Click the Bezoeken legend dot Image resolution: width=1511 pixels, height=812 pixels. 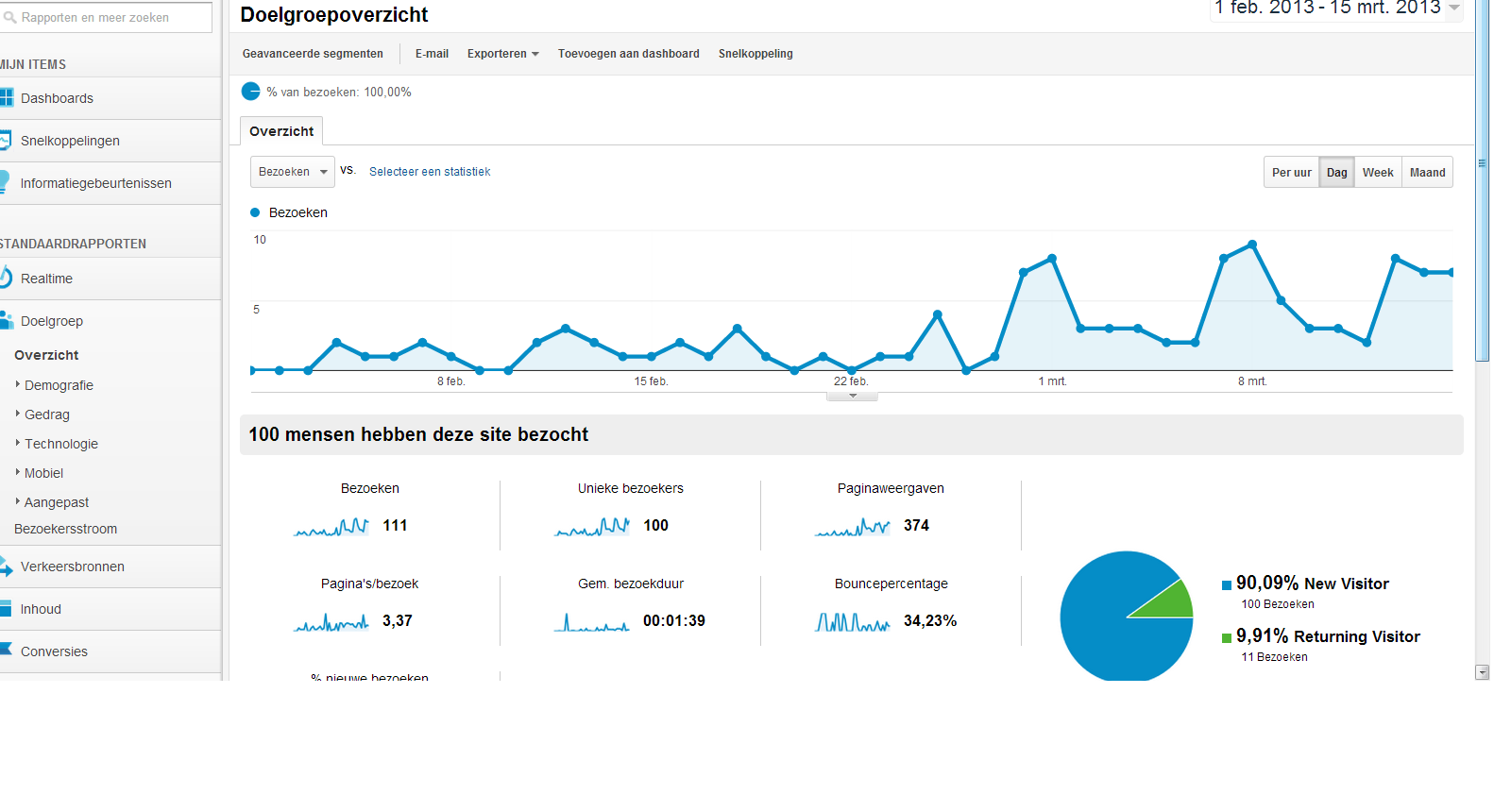pyautogui.click(x=255, y=212)
